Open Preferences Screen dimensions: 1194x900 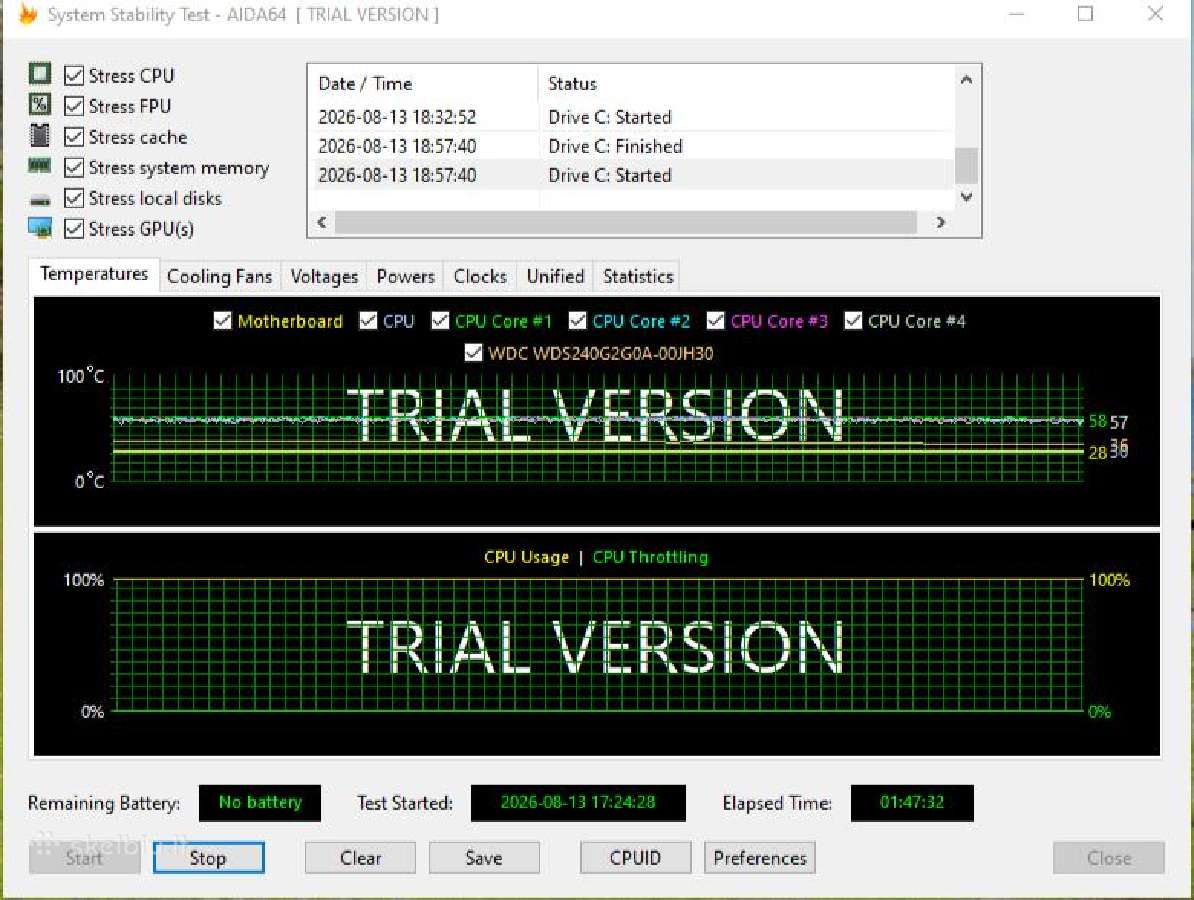click(759, 858)
